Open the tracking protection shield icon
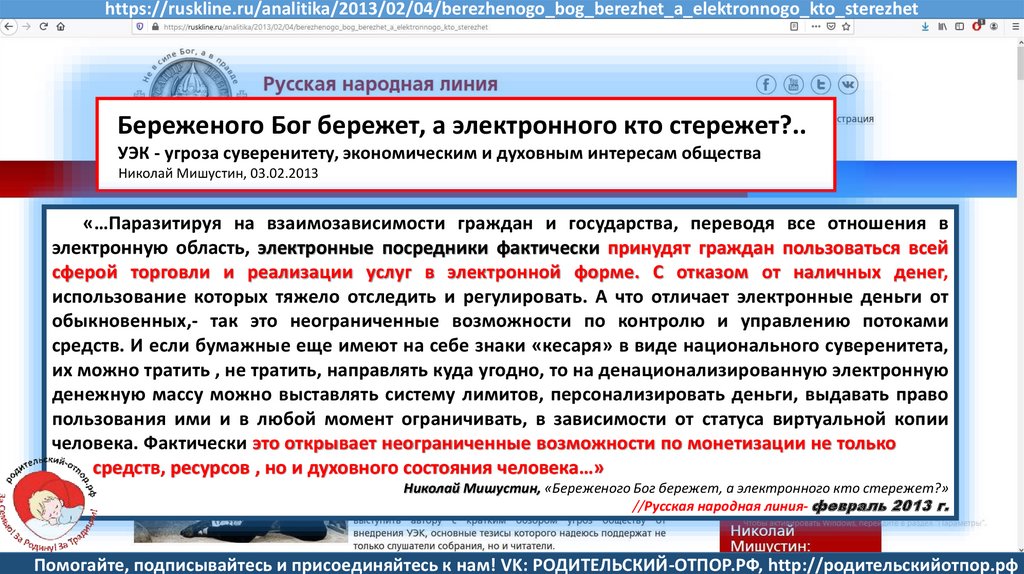Image resolution: width=1024 pixels, height=574 pixels. click(x=140, y=27)
